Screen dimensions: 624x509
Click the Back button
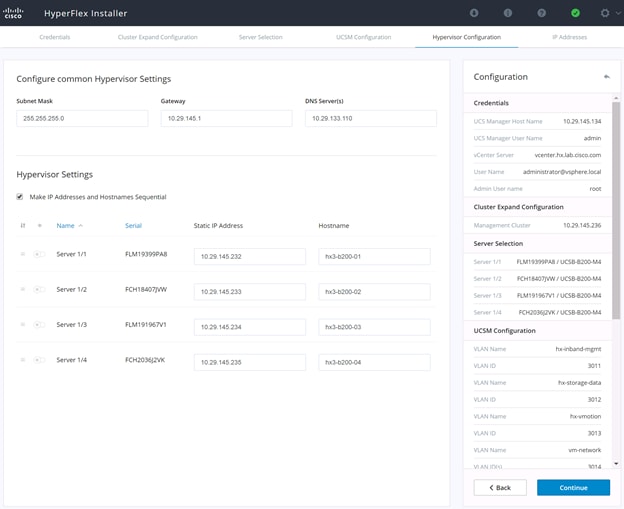[x=500, y=488]
